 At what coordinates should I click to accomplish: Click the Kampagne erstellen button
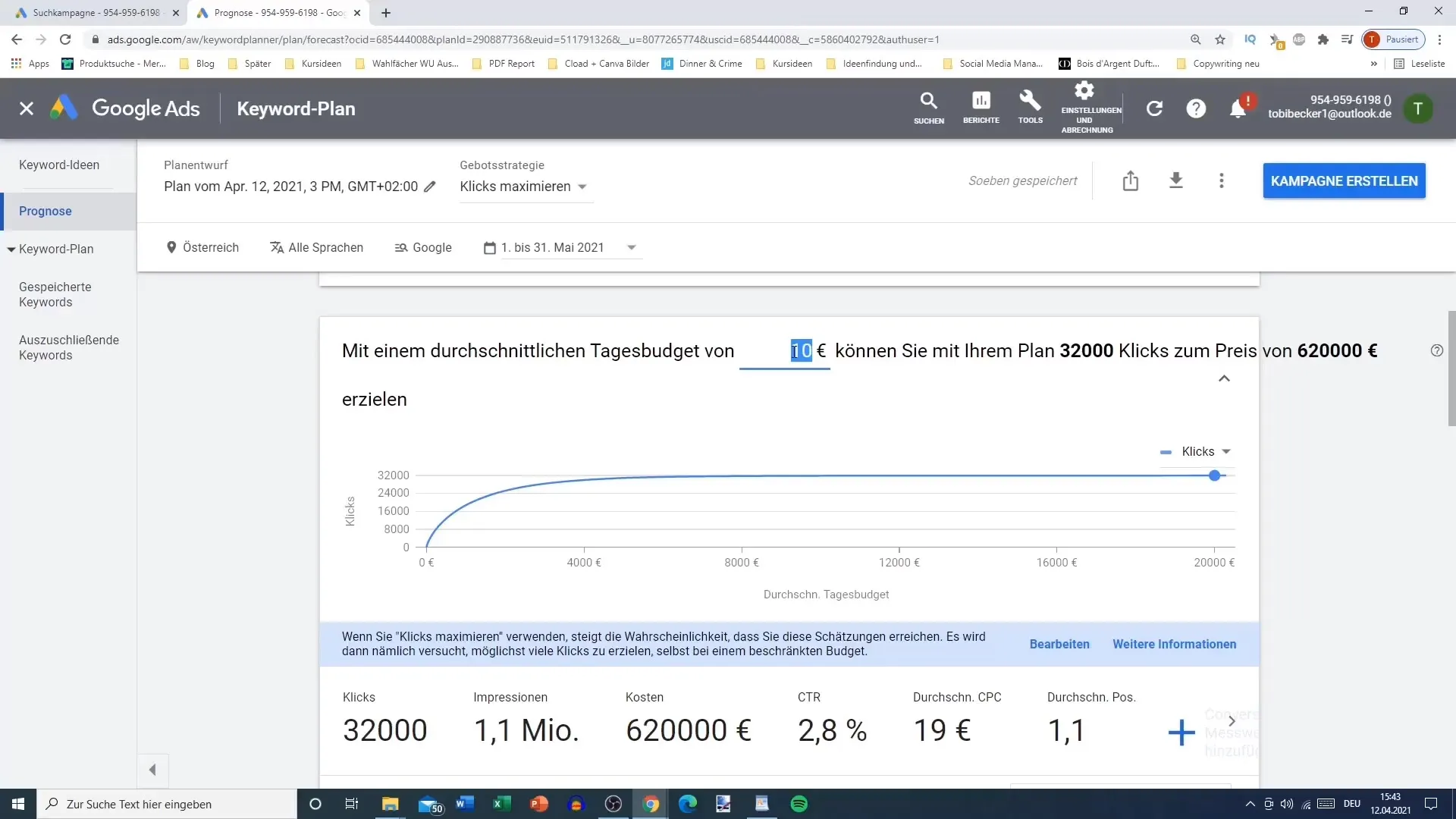point(1344,180)
